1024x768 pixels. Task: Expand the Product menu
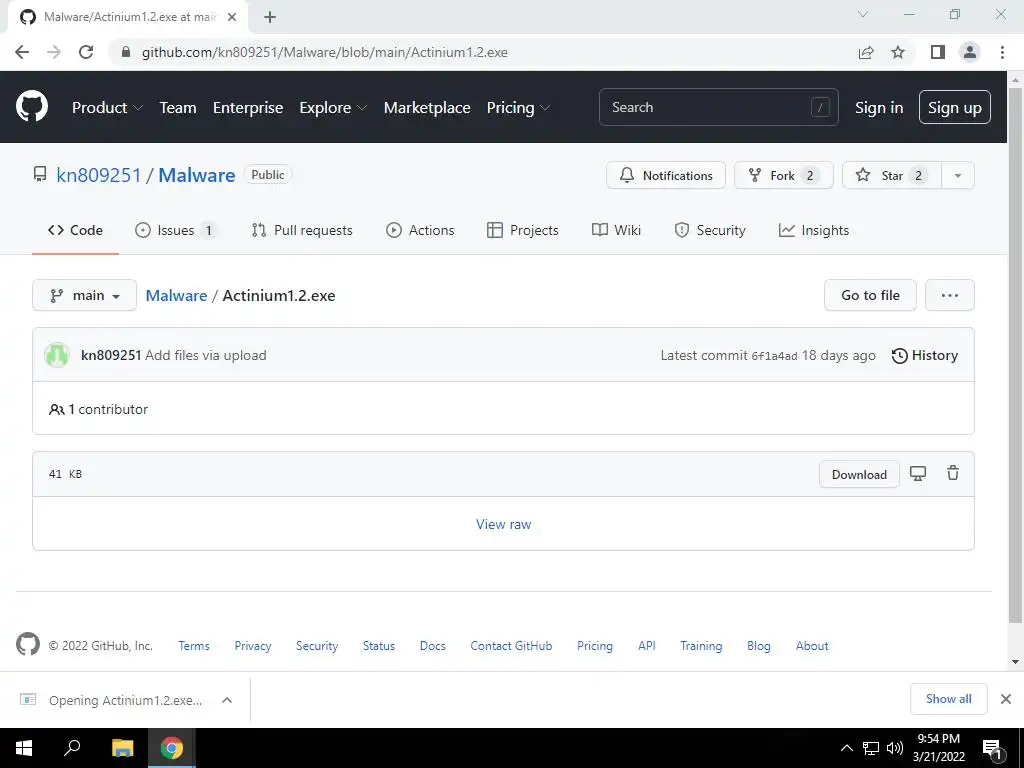pos(107,108)
